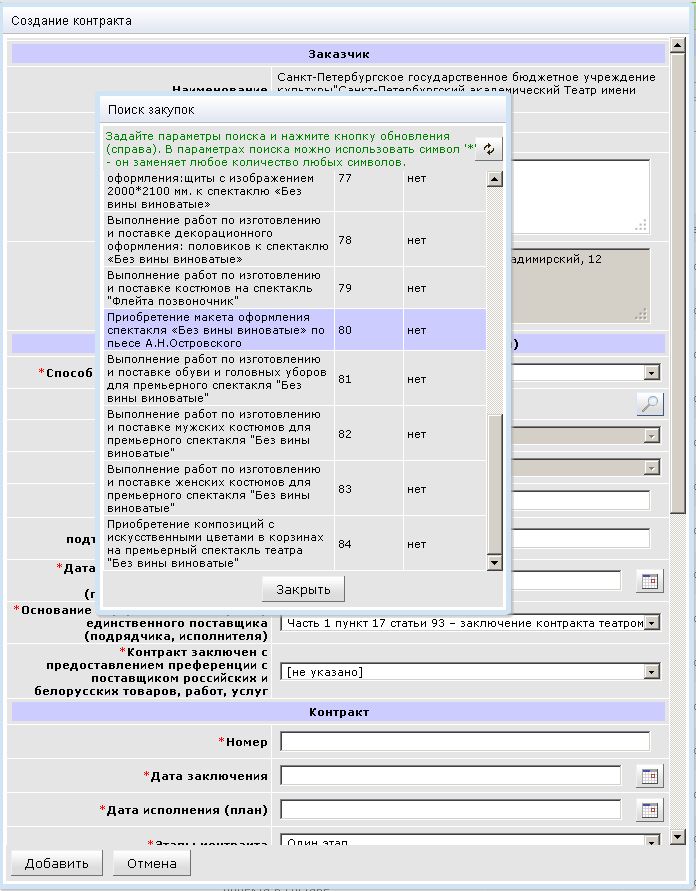Screen dimensions: 696x891
Task: Open the Этапы контракта dropdown
Action: [652, 840]
